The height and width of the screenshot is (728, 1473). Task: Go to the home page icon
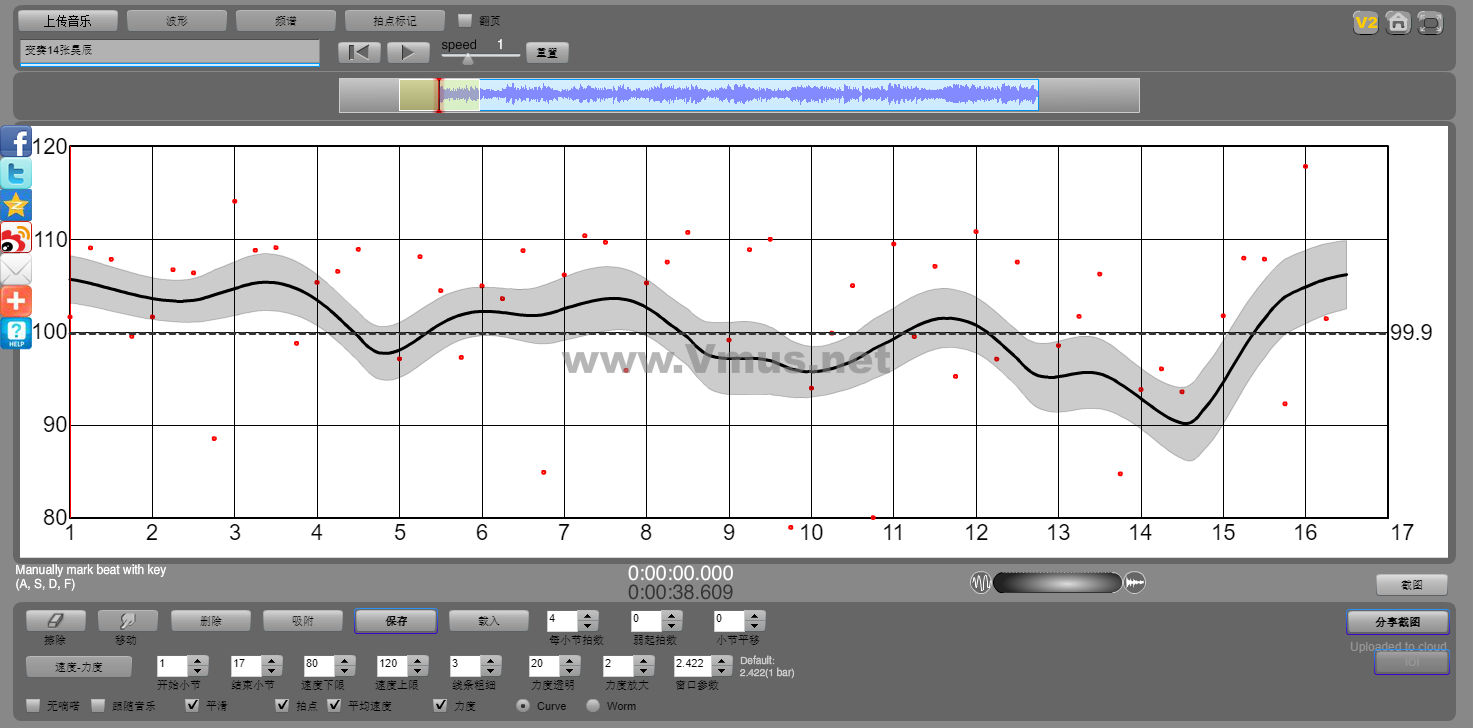click(x=1398, y=22)
